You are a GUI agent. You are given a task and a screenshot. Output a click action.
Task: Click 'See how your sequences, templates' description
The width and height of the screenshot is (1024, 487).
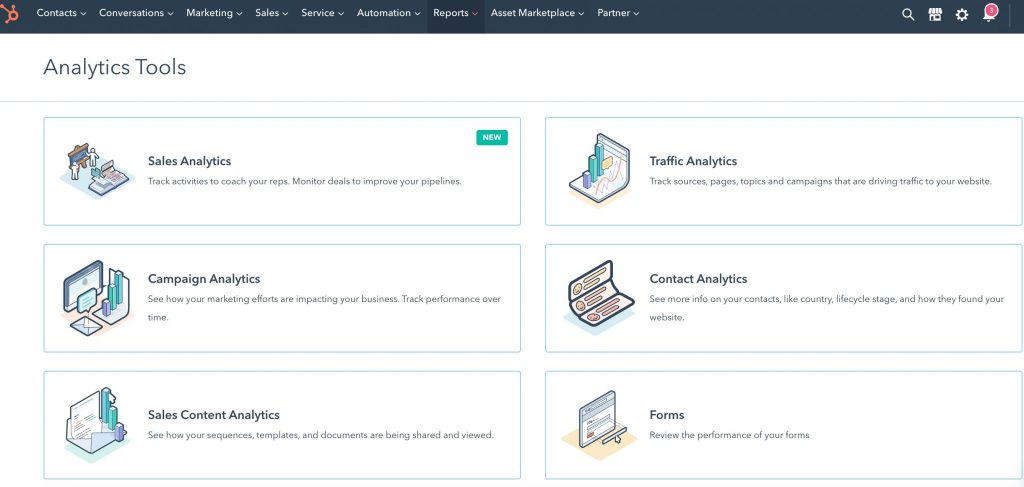click(321, 435)
